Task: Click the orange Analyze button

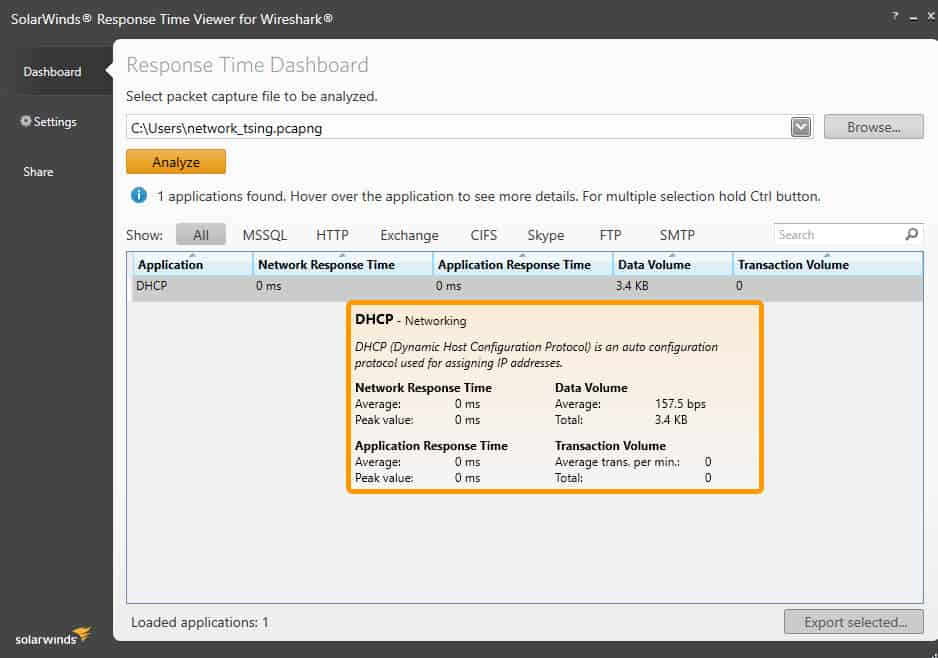Action: (x=176, y=162)
